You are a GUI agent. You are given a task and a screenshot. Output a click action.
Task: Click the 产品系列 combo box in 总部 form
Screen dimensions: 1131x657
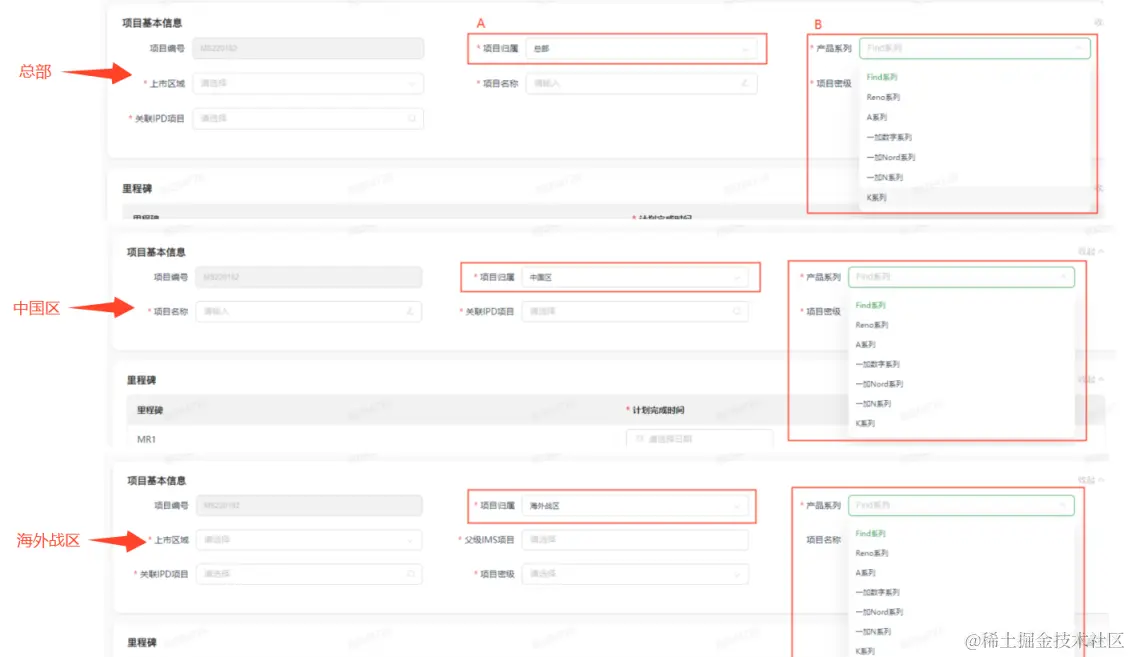974,48
